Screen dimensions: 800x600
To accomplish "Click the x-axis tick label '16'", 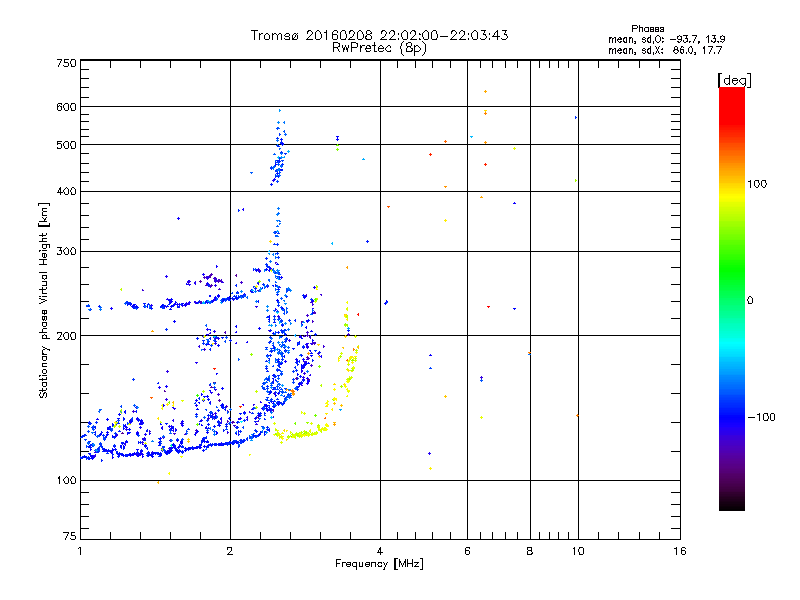I will 680,551.
